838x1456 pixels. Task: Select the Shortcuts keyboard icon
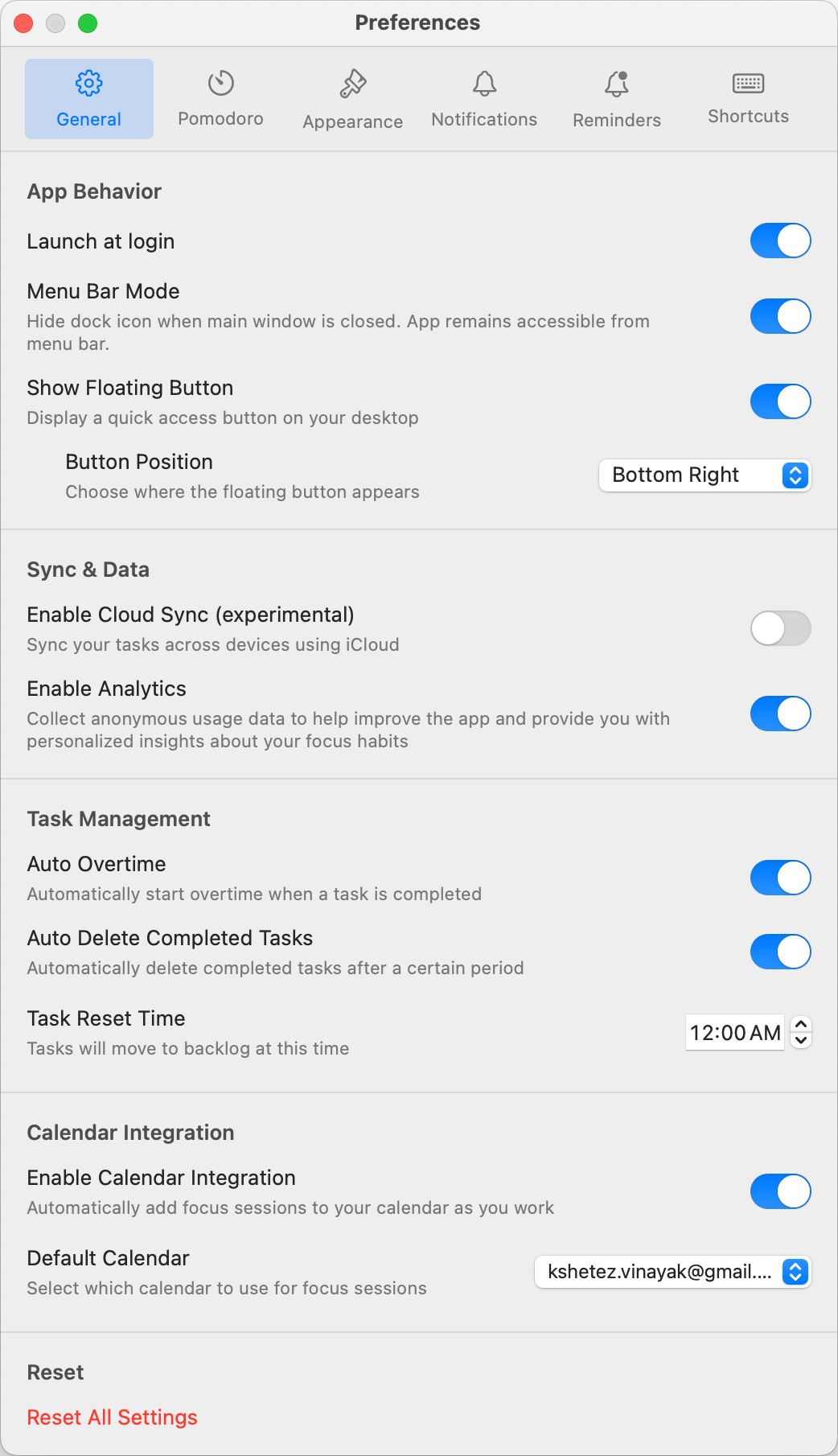(x=748, y=83)
